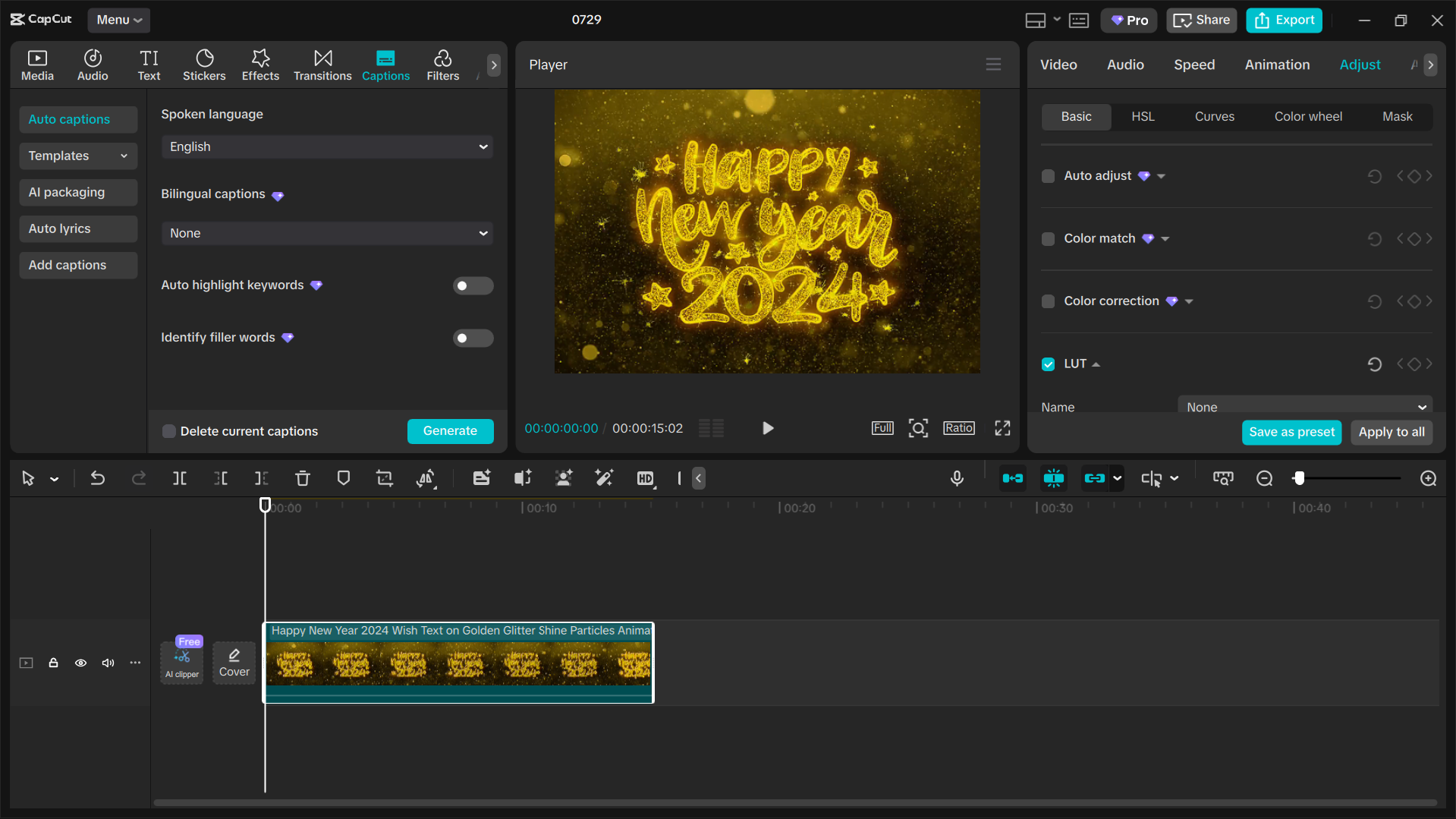This screenshot has height=819, width=1456.
Task: Click the Generate captions button
Action: point(450,431)
